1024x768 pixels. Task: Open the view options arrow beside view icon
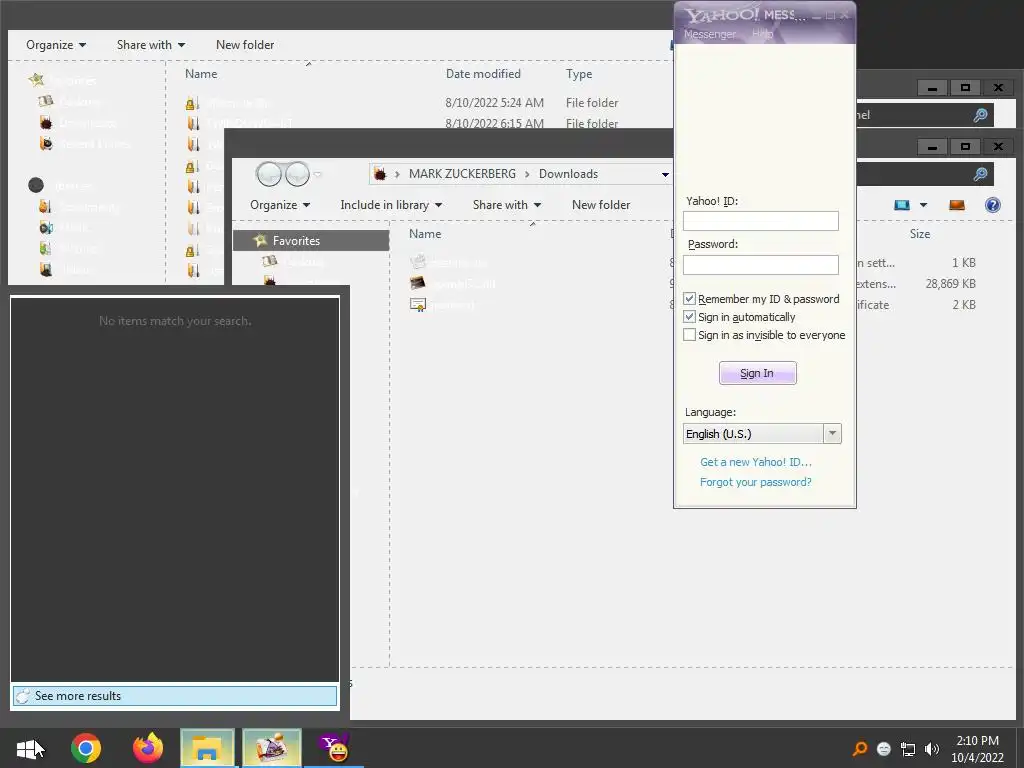click(x=923, y=205)
